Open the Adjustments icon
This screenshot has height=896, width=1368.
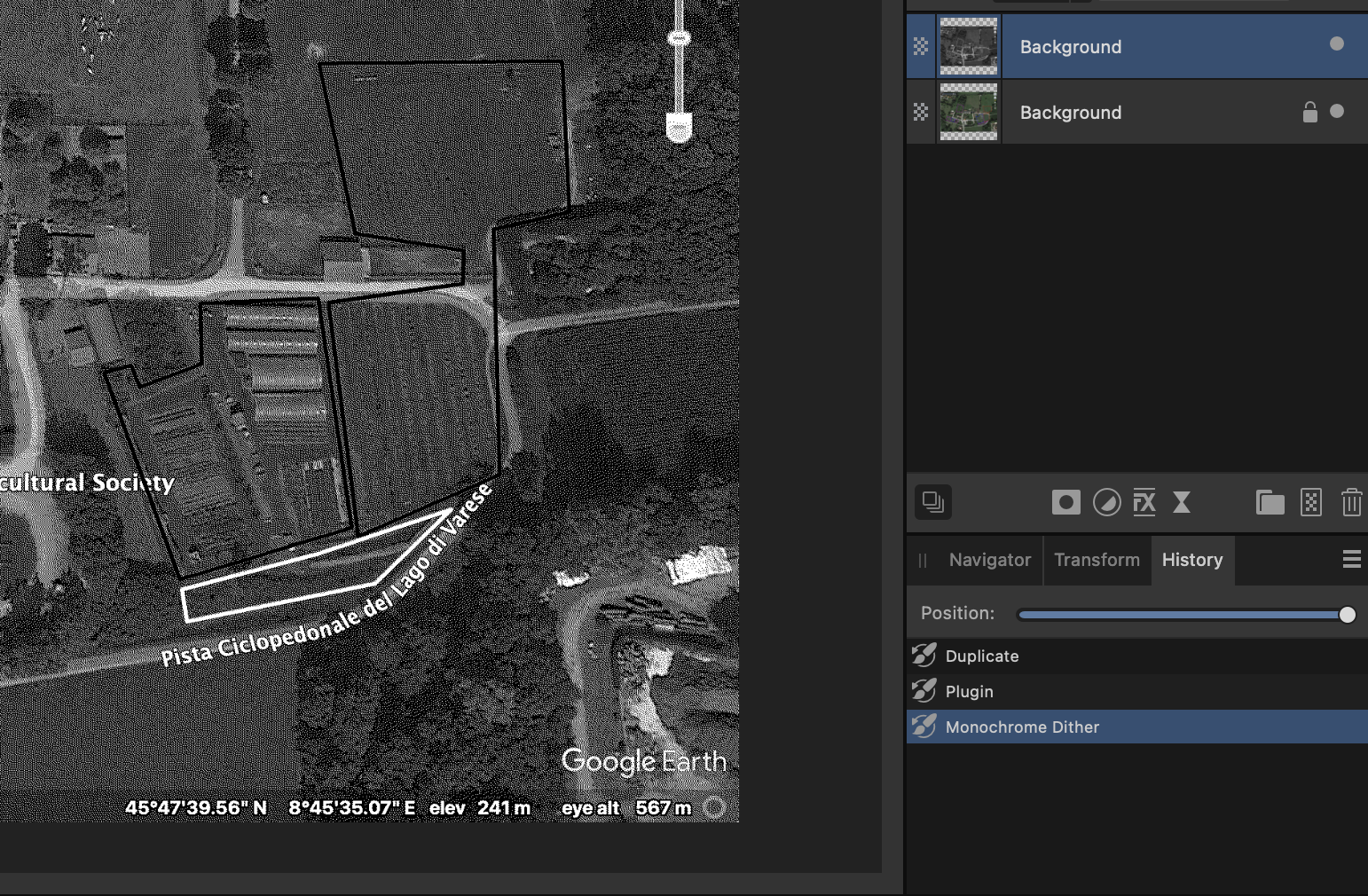pyautogui.click(x=1105, y=503)
